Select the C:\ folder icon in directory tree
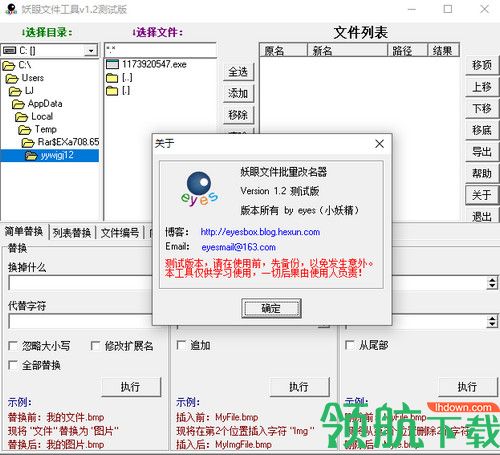Viewport: 500px width, 455px height. [9, 65]
